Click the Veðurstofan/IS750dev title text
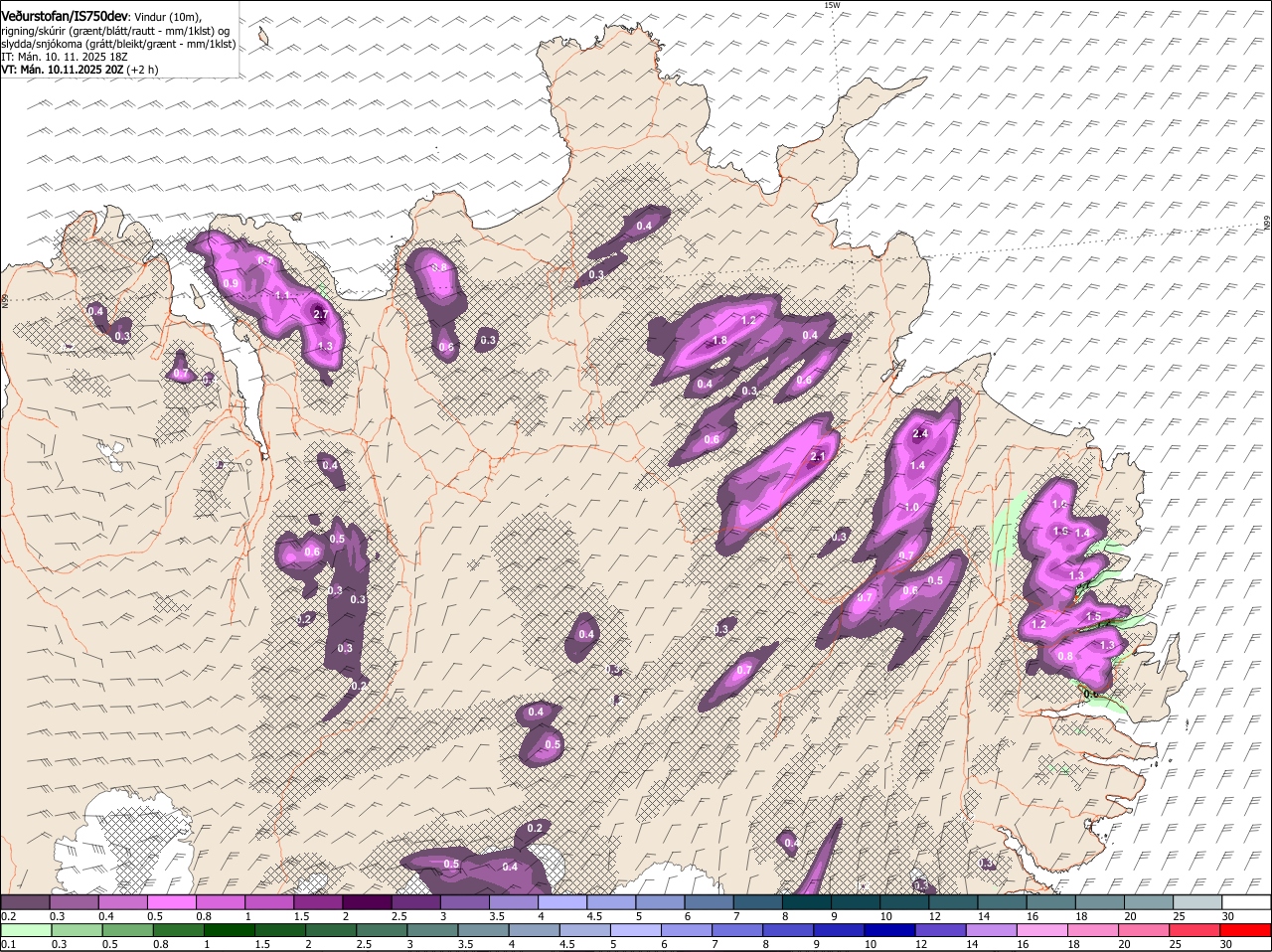 [x=64, y=17]
